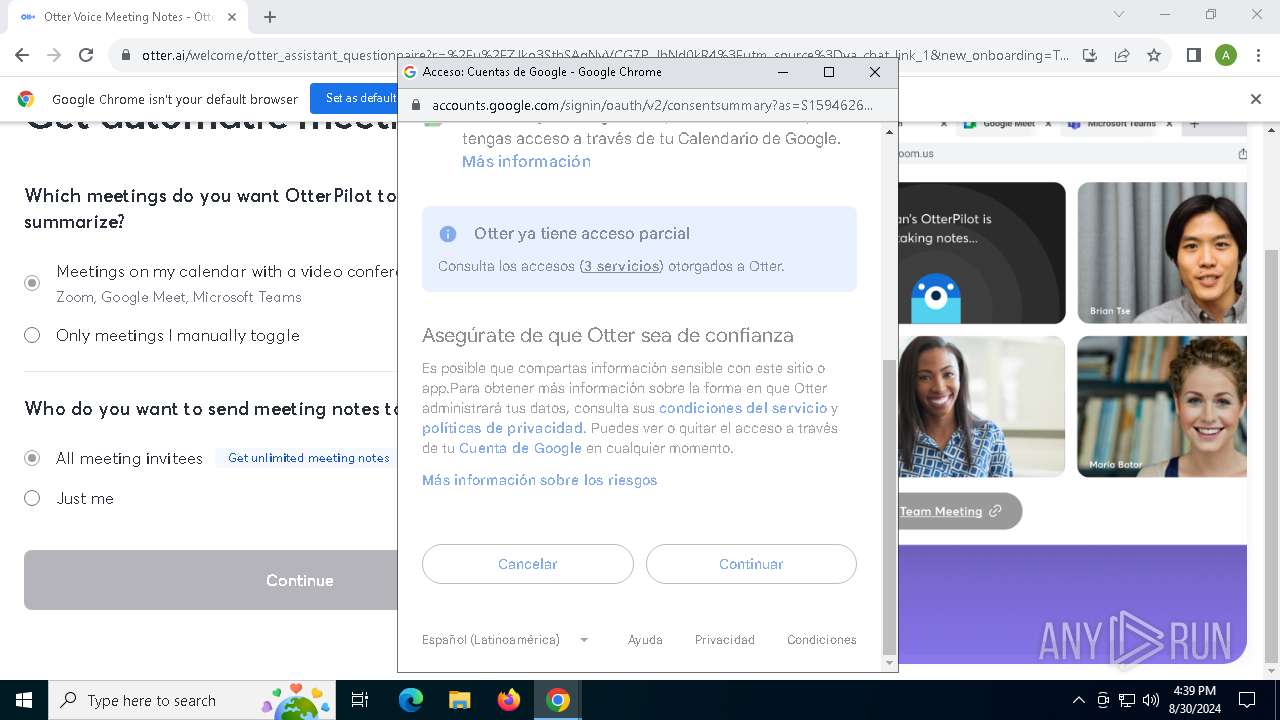Open Chrome three-dot menu
This screenshot has height=720, width=1280.
tap(1258, 55)
